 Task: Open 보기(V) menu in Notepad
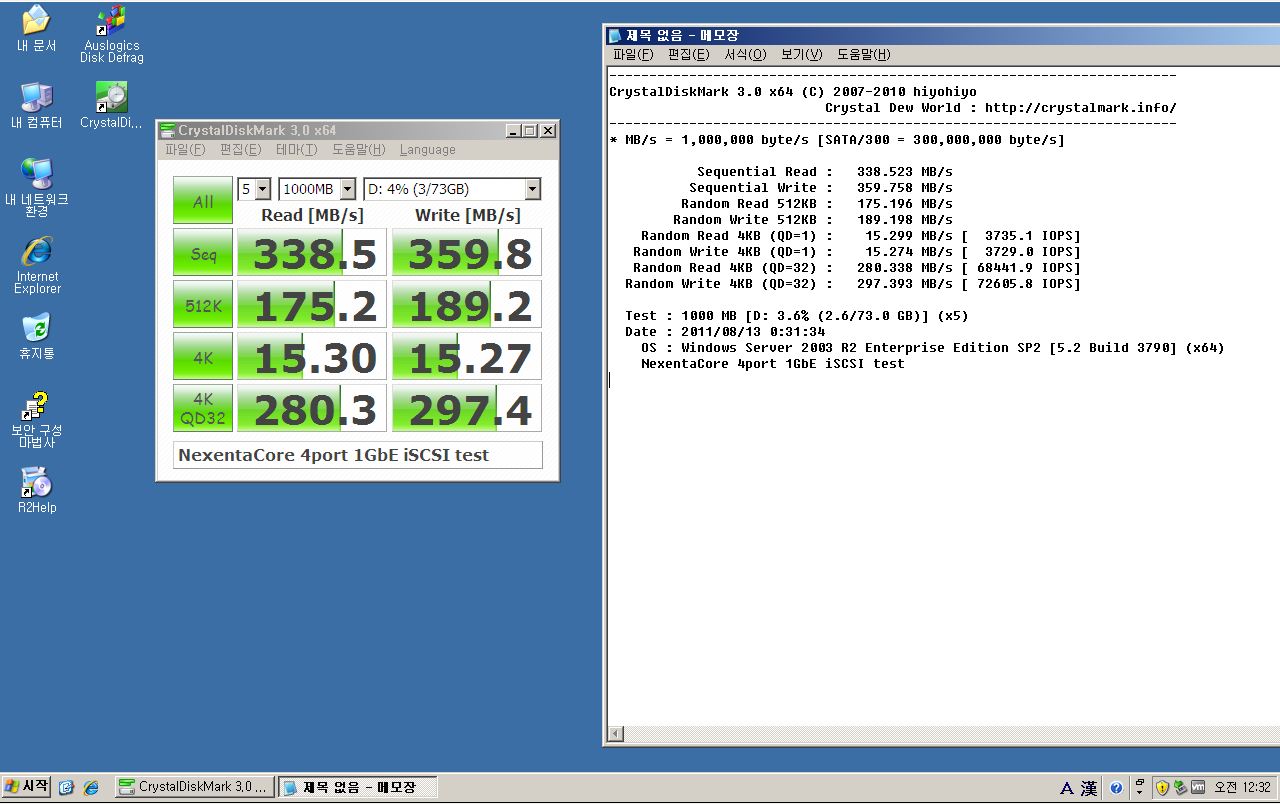pyautogui.click(x=802, y=55)
